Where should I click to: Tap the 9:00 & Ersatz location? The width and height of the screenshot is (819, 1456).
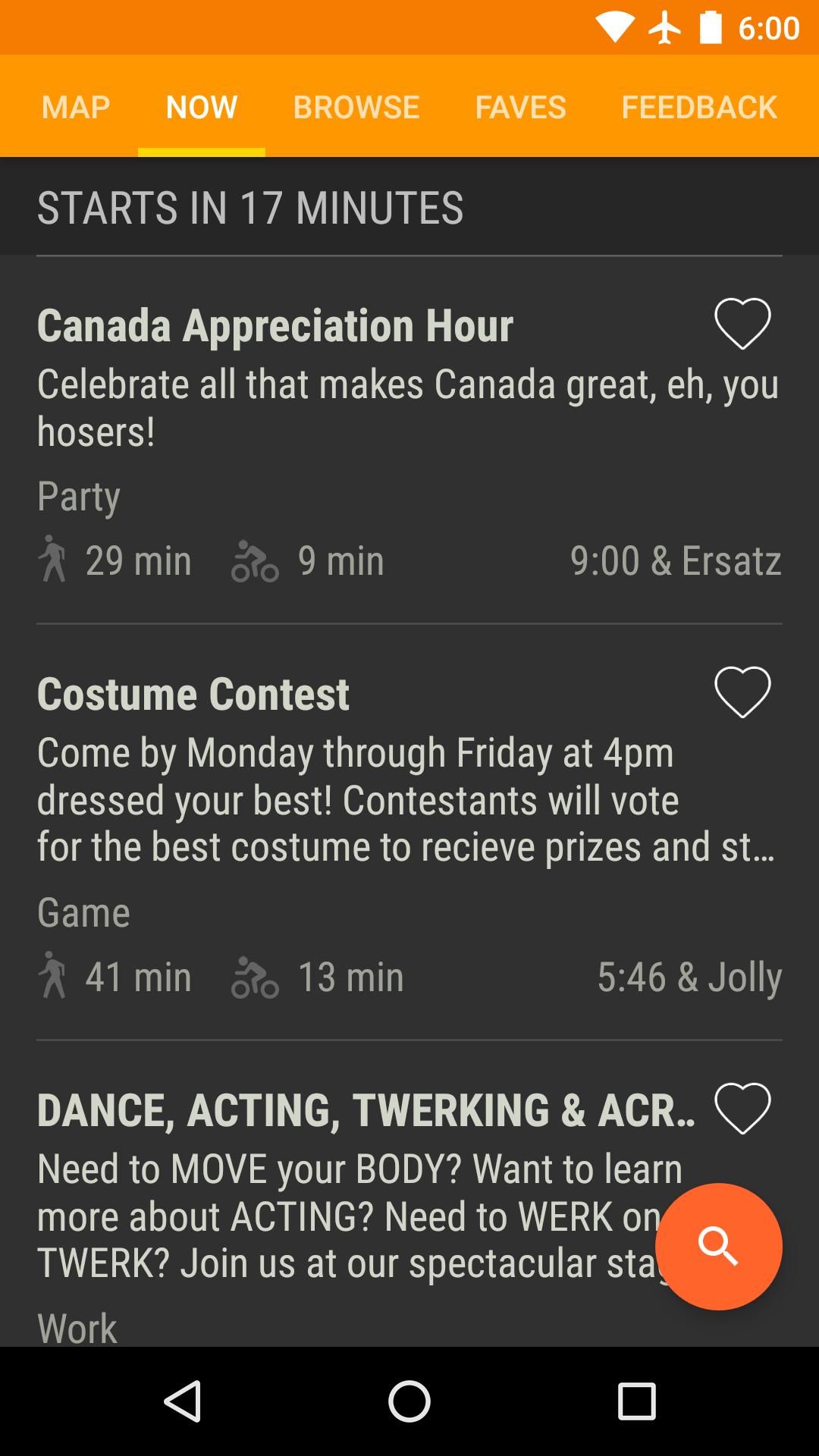coord(676,560)
